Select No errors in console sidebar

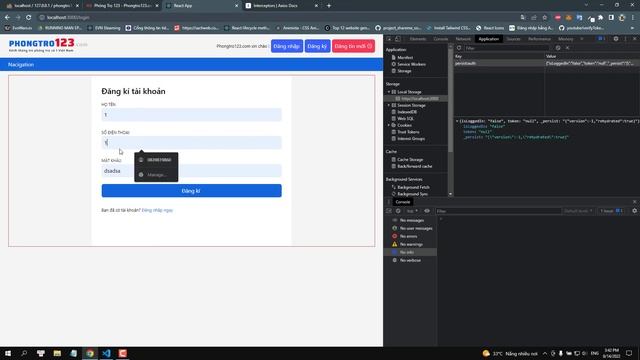click(x=410, y=236)
